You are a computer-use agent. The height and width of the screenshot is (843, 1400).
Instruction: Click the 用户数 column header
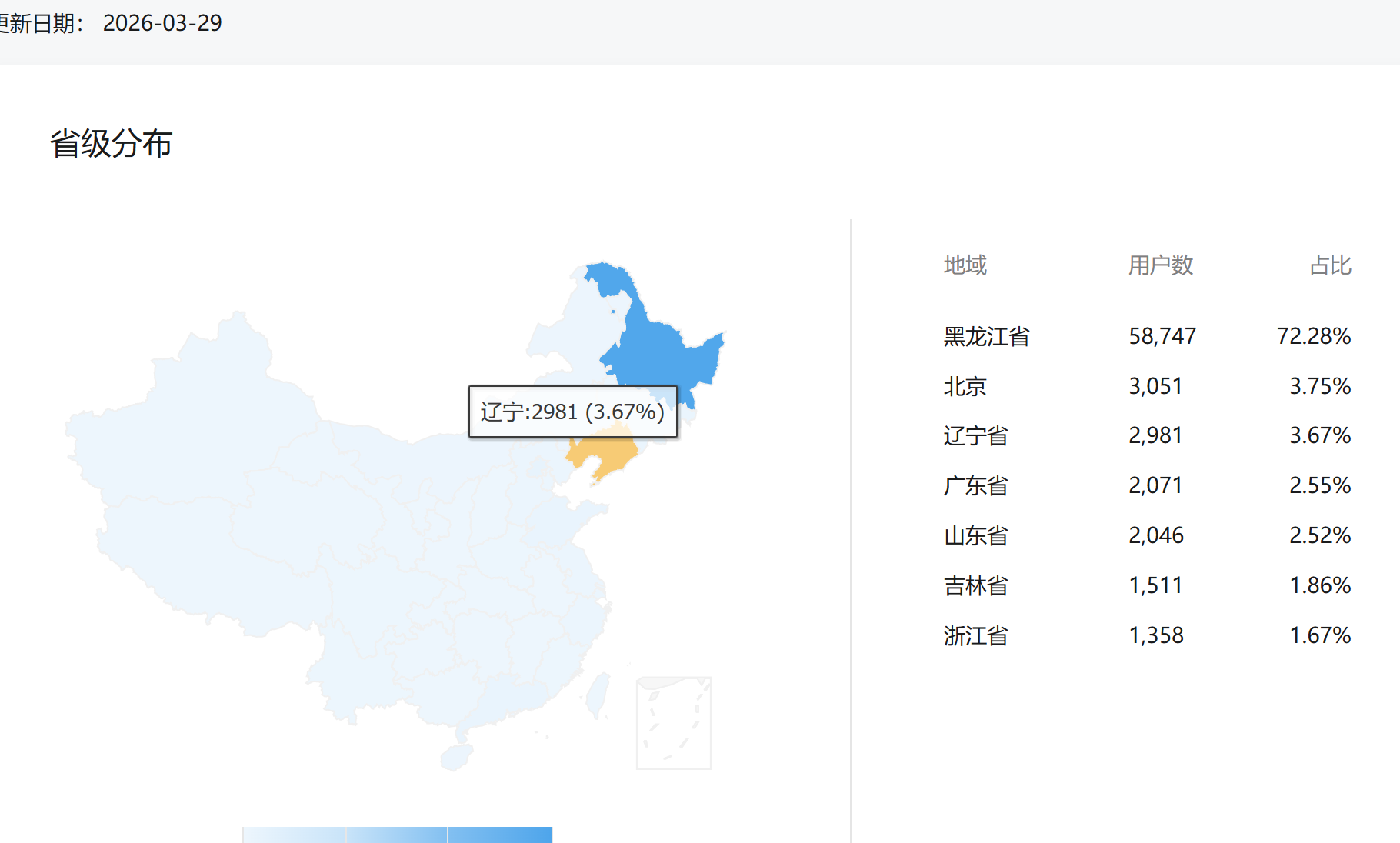tap(1161, 265)
